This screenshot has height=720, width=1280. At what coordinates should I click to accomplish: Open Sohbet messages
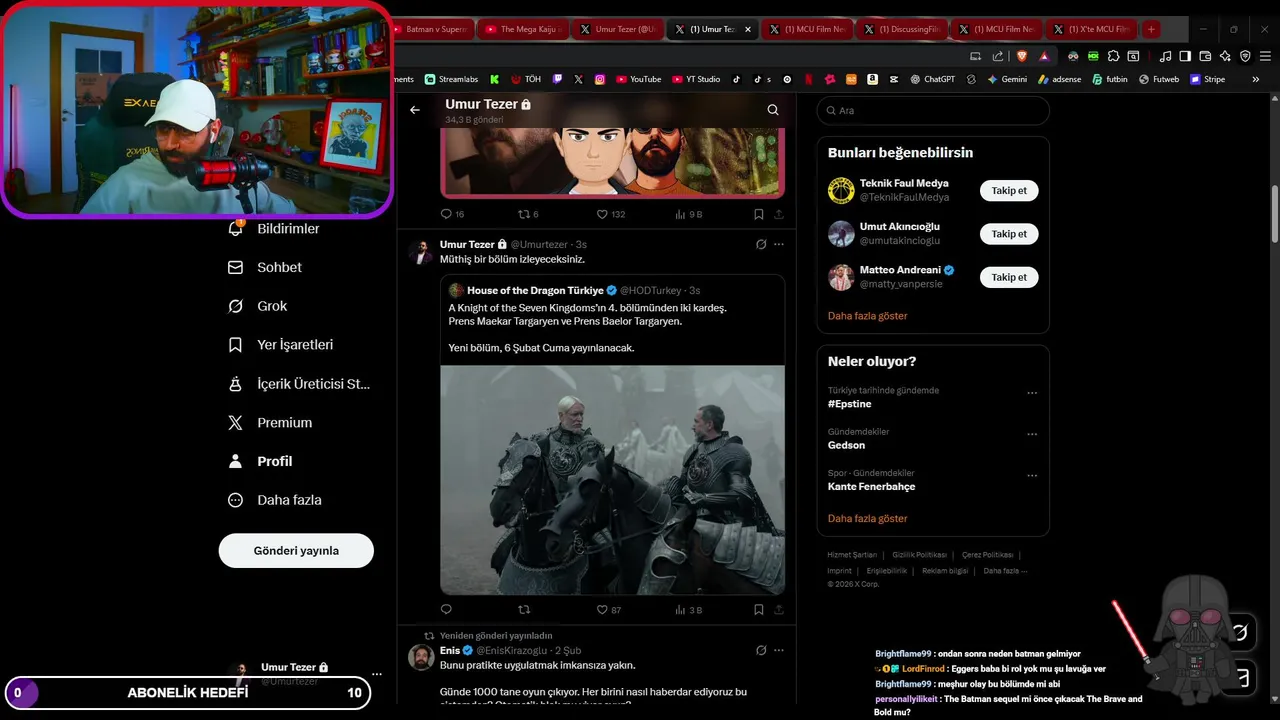click(266, 268)
